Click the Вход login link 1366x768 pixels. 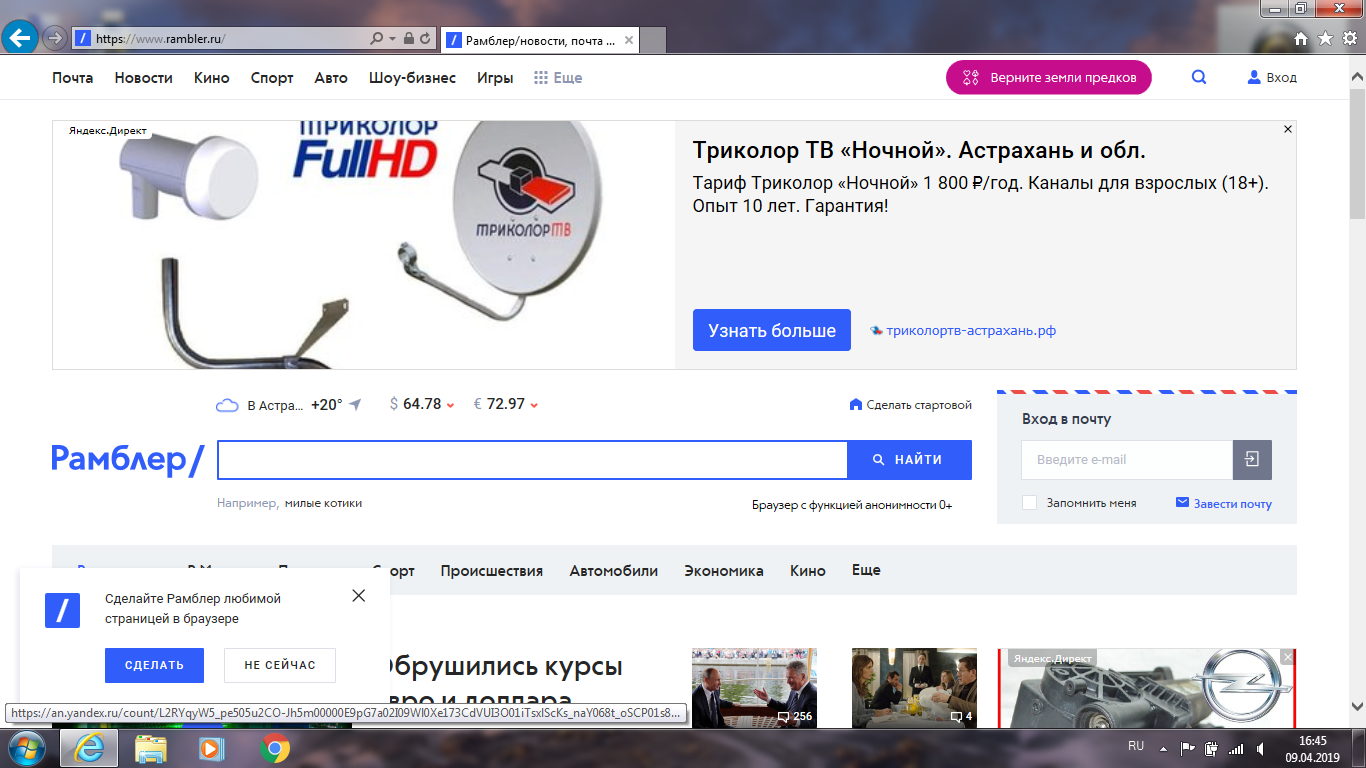click(1272, 77)
